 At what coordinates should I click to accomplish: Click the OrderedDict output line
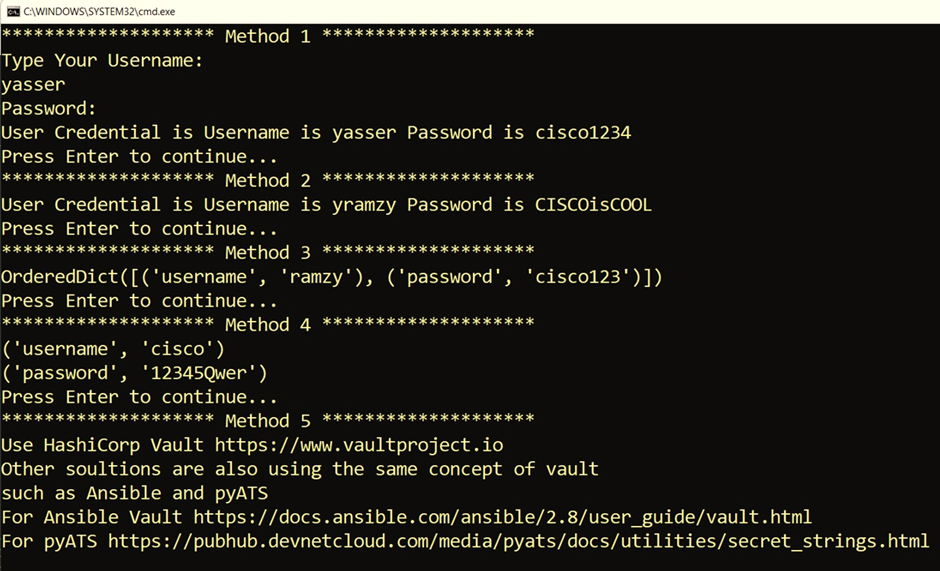pyautogui.click(x=332, y=277)
